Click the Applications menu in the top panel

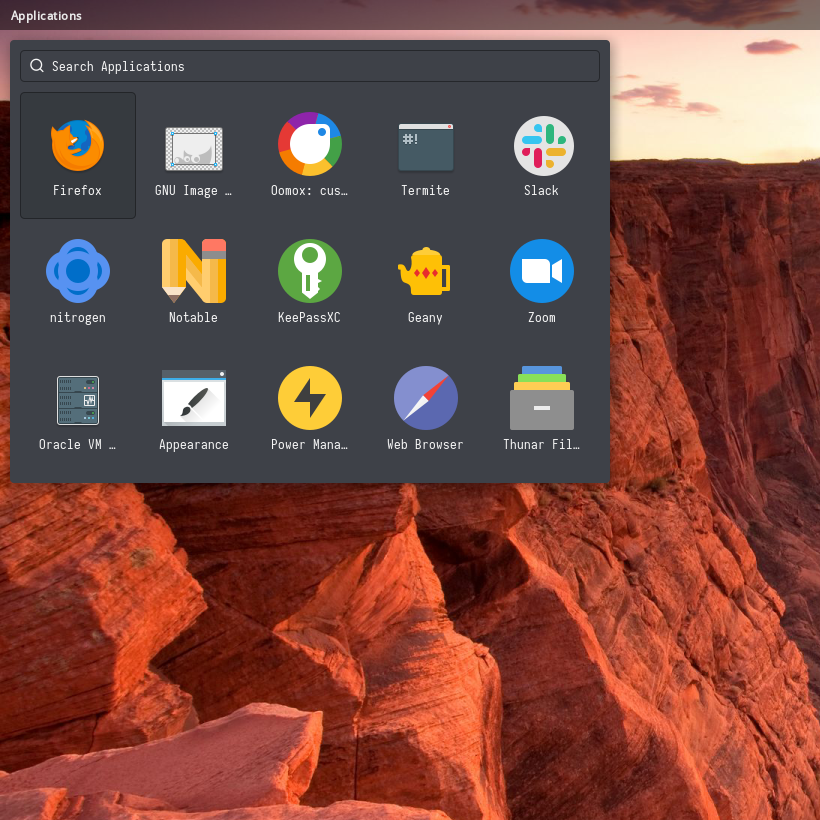[x=46, y=15]
